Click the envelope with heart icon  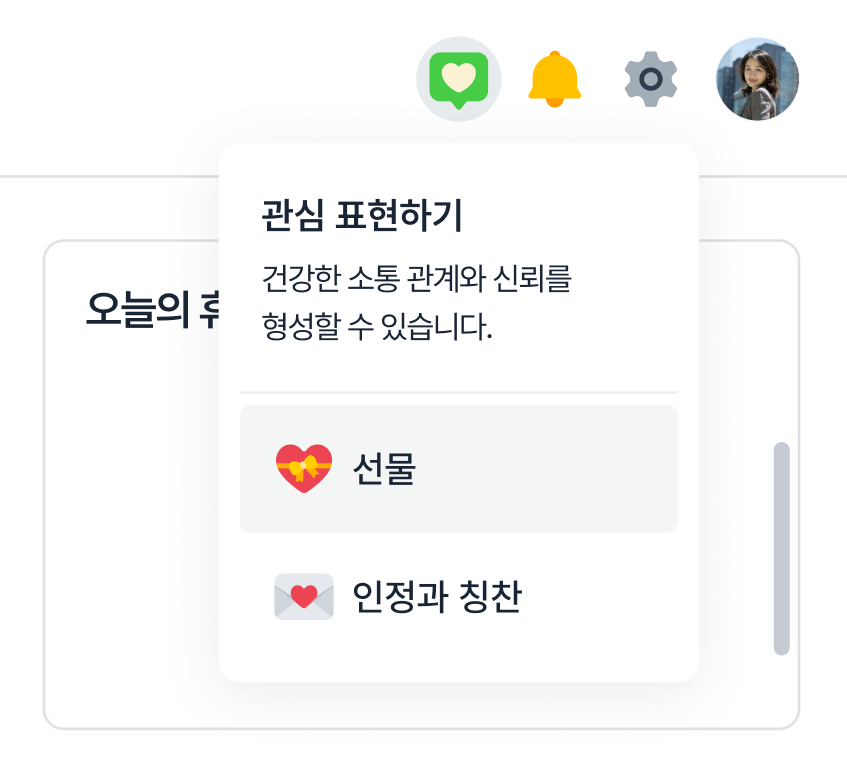coord(303,597)
